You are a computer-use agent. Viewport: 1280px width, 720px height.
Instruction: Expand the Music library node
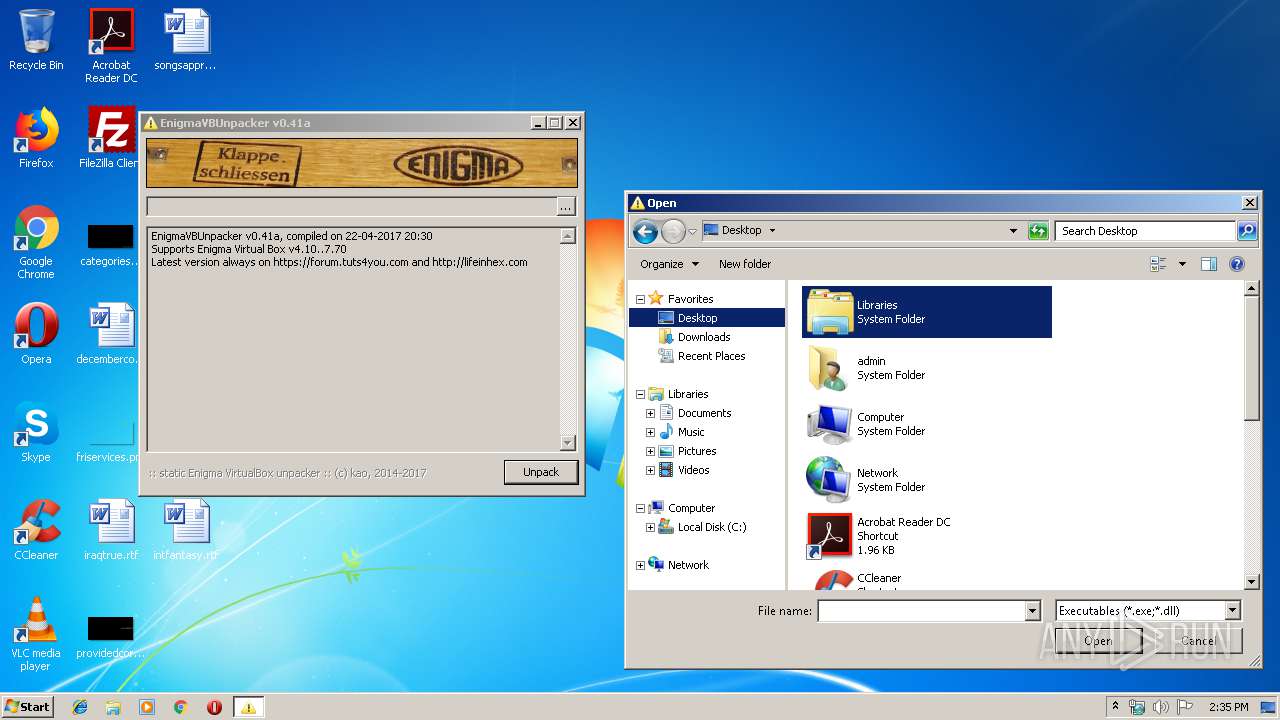tap(650, 432)
